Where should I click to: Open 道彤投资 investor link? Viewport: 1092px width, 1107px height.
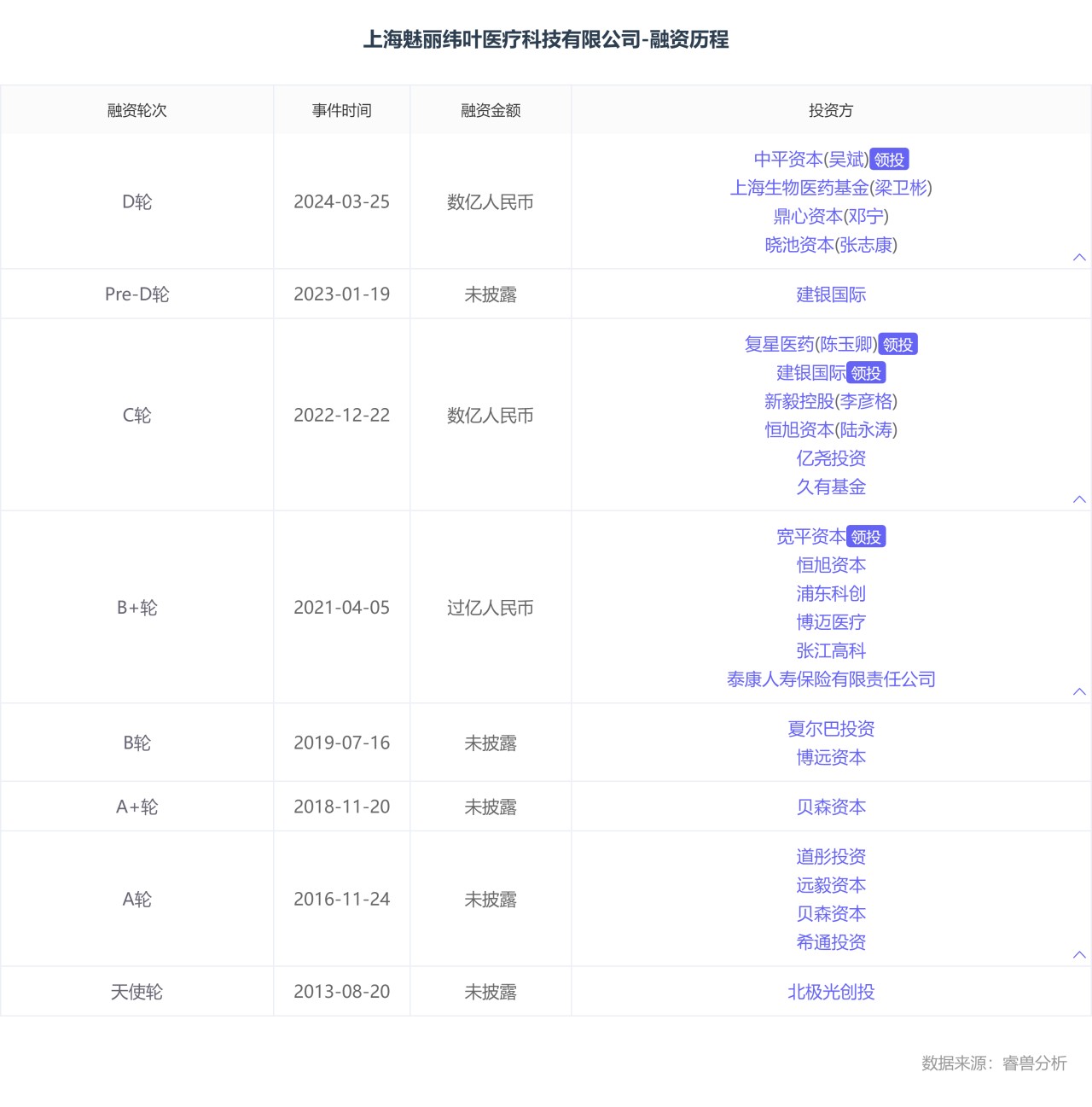(x=831, y=857)
